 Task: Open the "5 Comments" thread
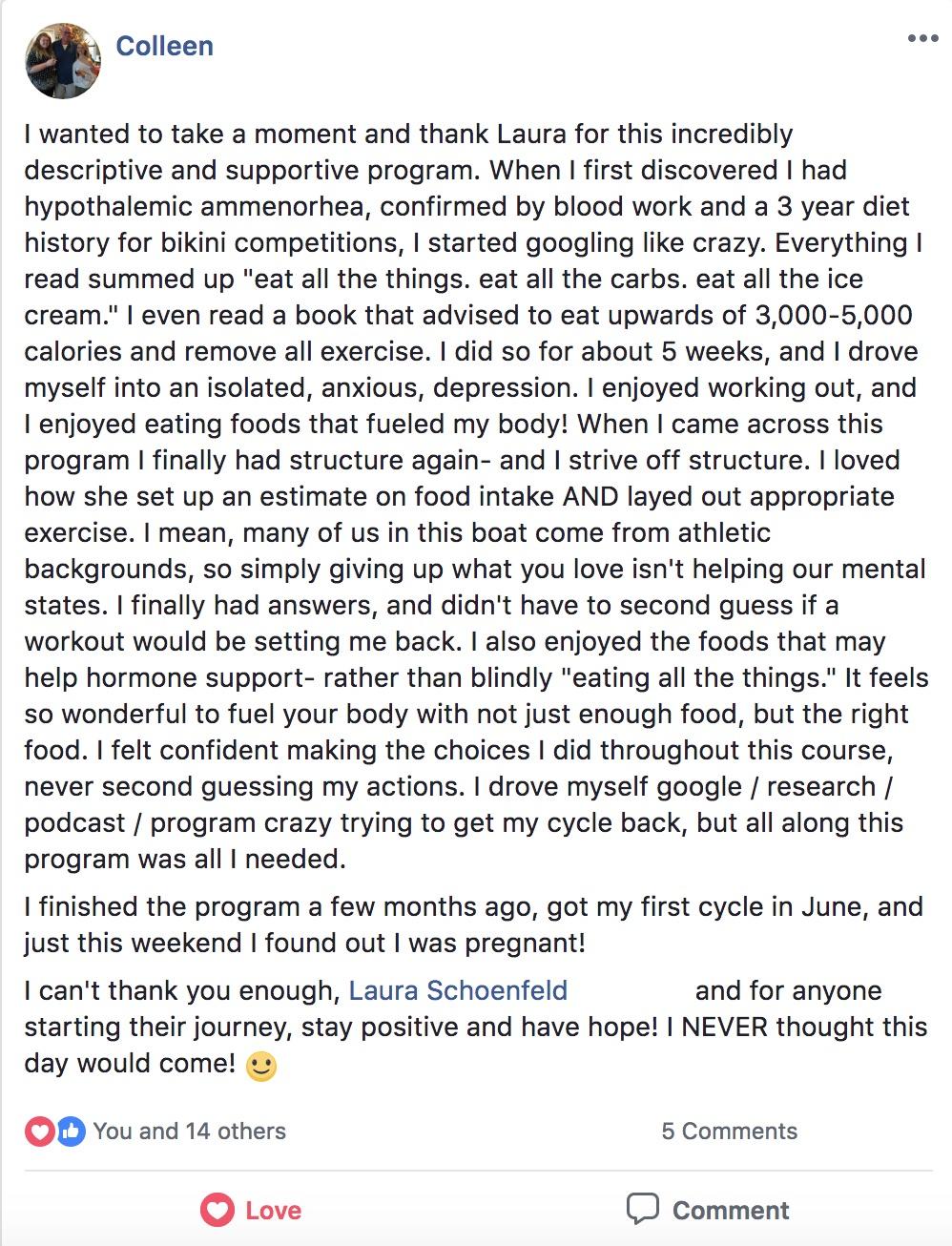pos(729,1132)
